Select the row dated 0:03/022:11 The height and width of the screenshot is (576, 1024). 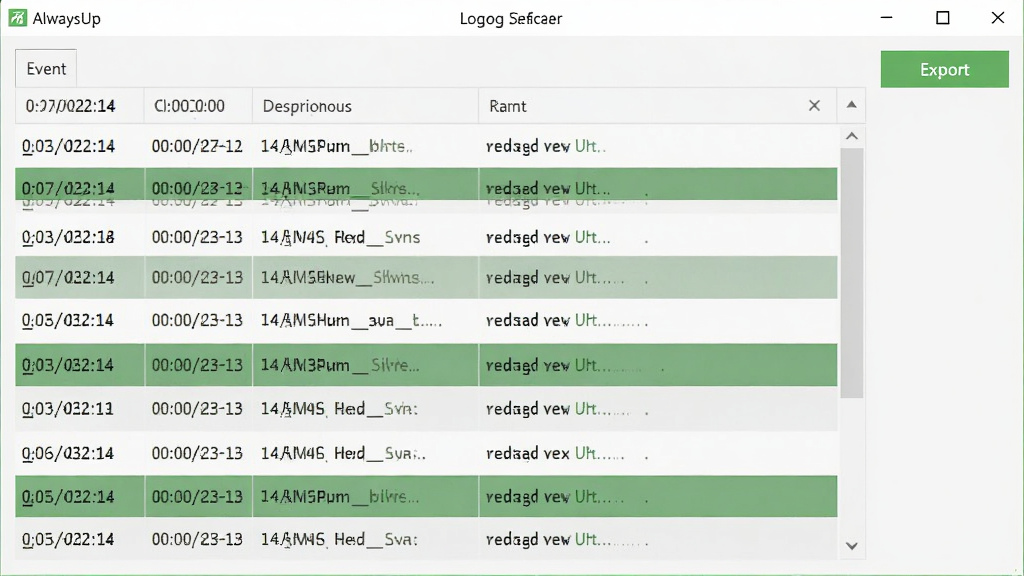426,409
